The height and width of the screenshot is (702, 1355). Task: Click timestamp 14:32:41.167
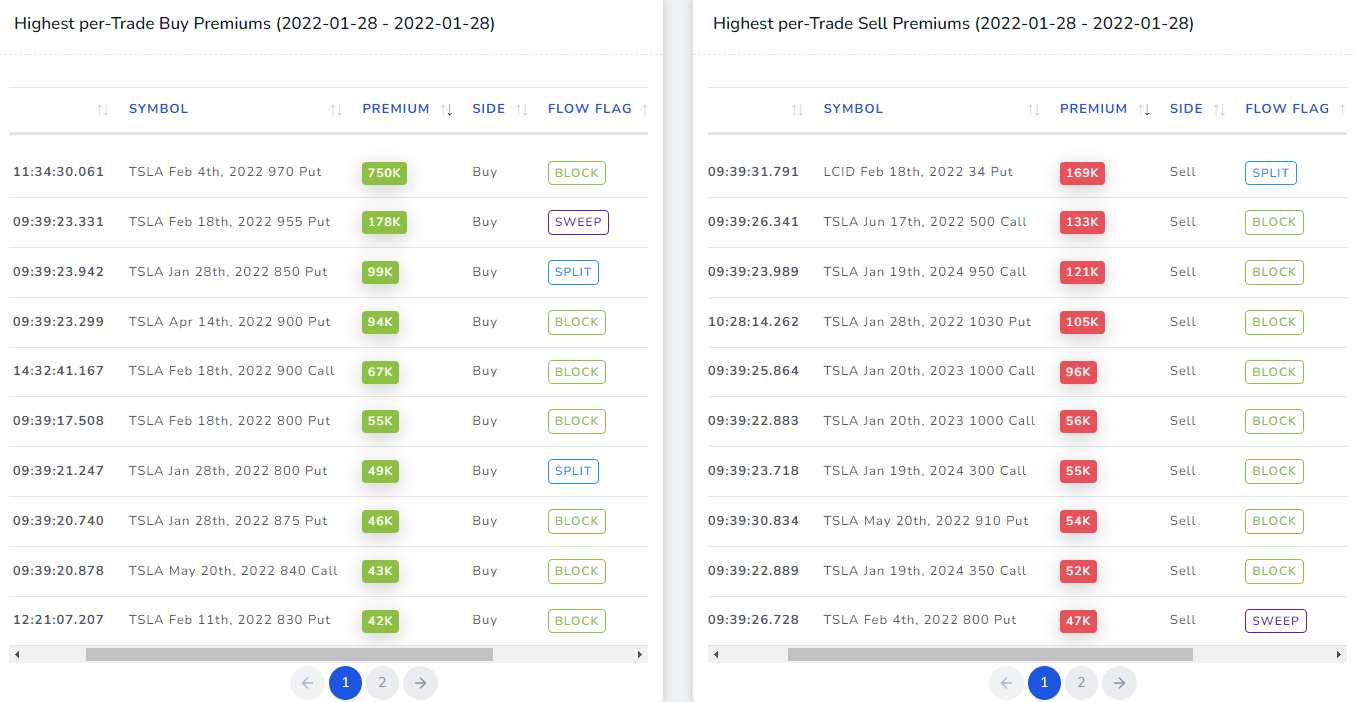58,371
